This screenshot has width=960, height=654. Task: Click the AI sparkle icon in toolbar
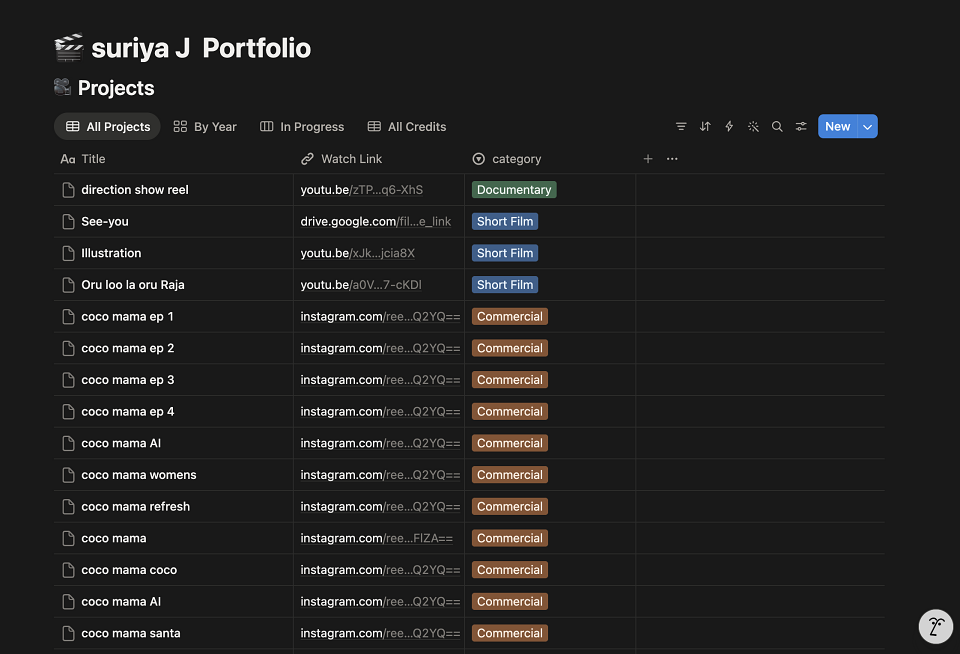(753, 127)
